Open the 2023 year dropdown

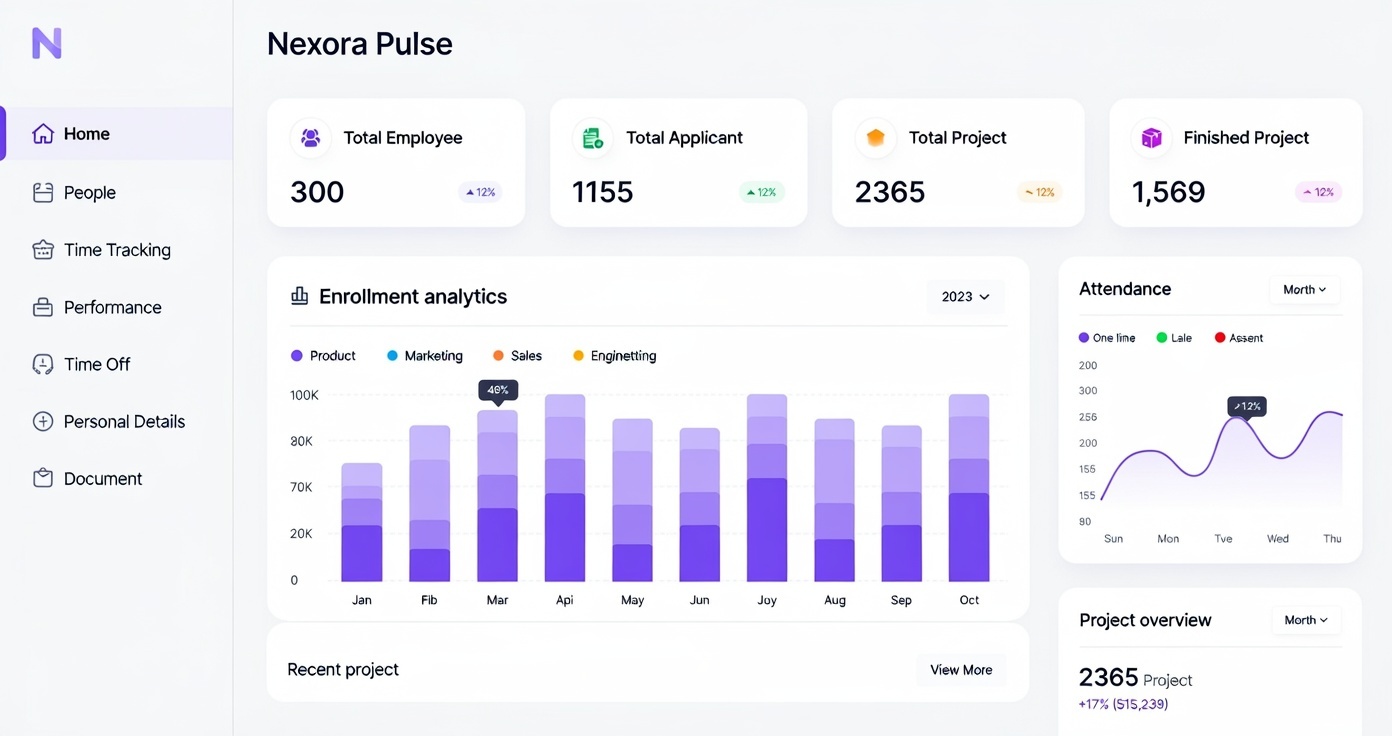click(x=965, y=297)
